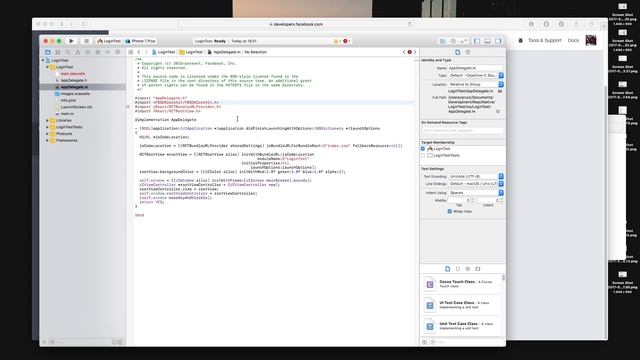This screenshot has width=640, height=360.
Task: Open the related items menu in jump bar
Action: [x=131, y=52]
